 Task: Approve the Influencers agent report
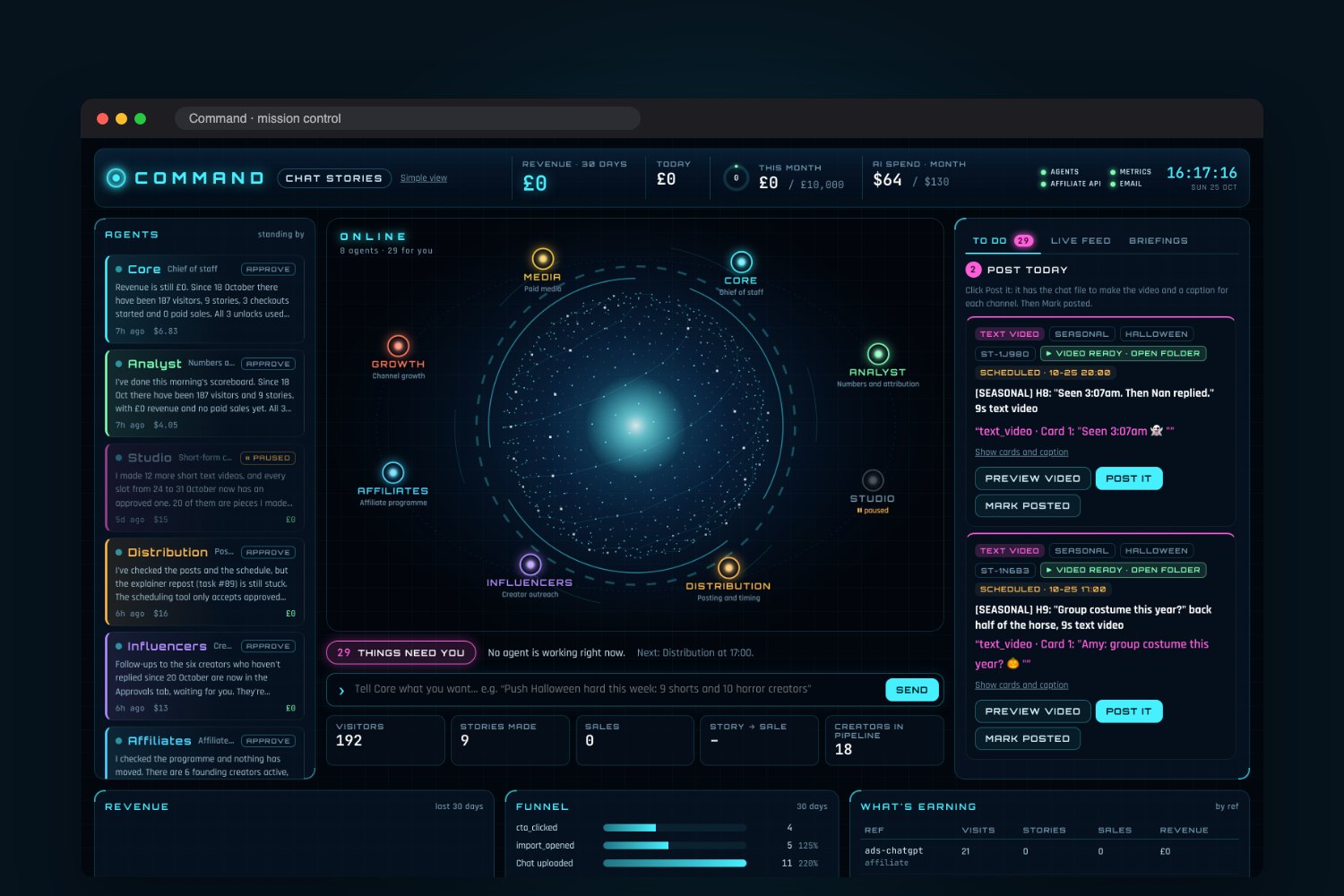pyautogui.click(x=268, y=646)
